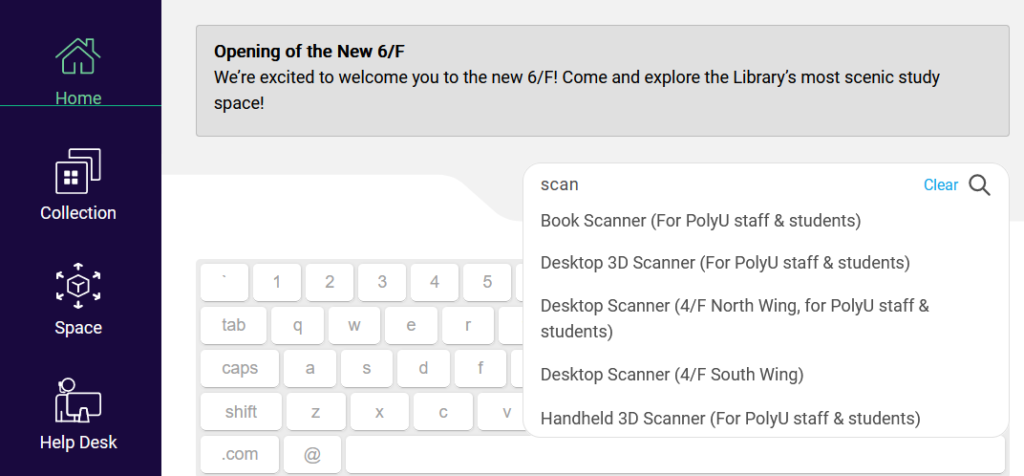
Task: Tap the letter q key
Action: (x=297, y=325)
